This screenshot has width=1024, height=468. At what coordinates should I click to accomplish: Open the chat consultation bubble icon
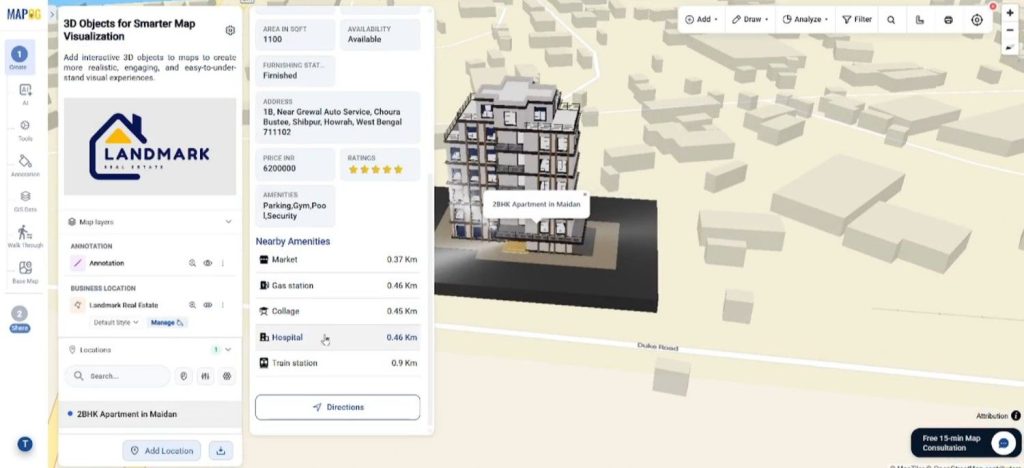(x=1004, y=443)
